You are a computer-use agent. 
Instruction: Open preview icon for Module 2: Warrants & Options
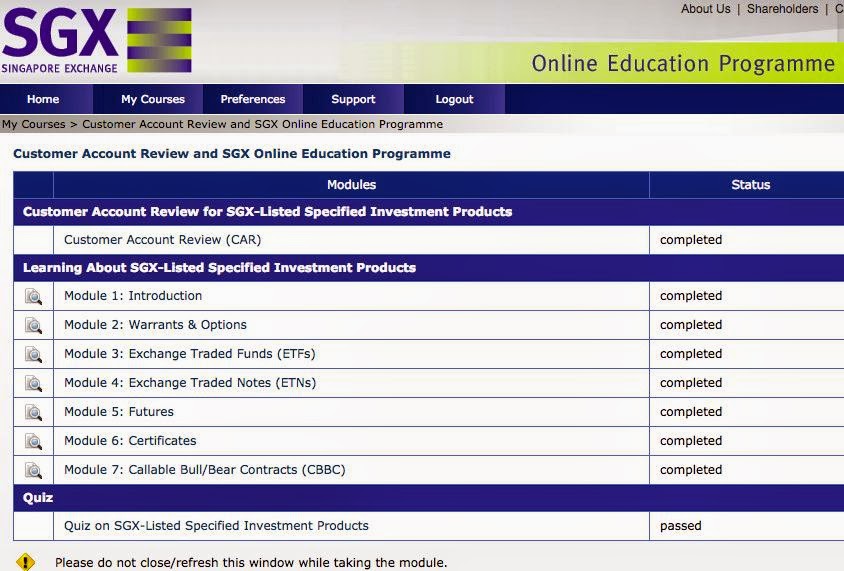(33, 325)
